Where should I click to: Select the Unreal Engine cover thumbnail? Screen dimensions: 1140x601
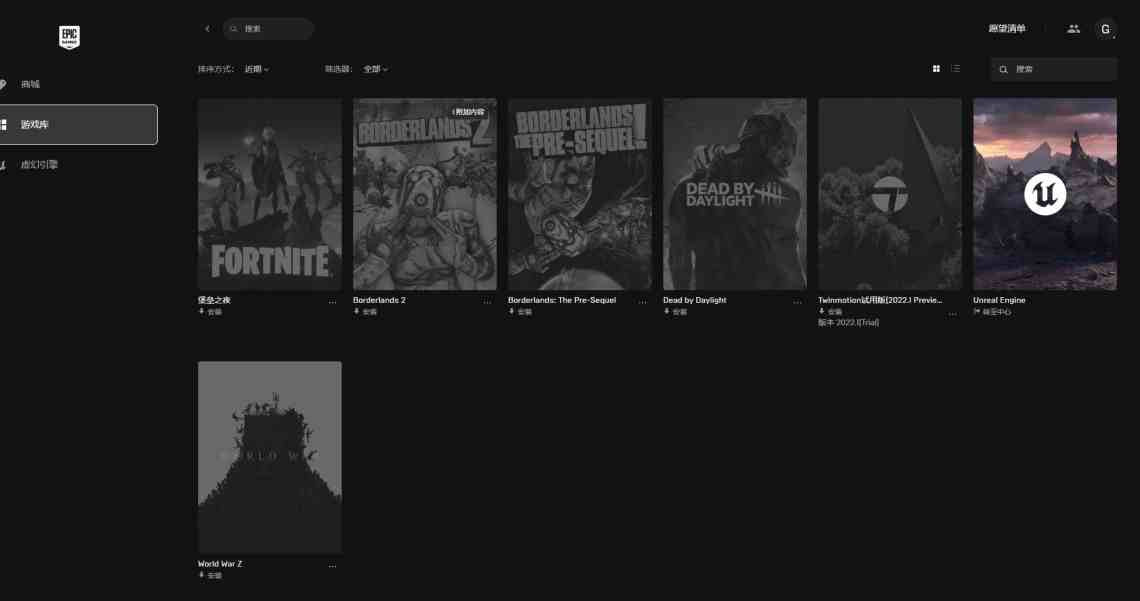(x=1044, y=194)
